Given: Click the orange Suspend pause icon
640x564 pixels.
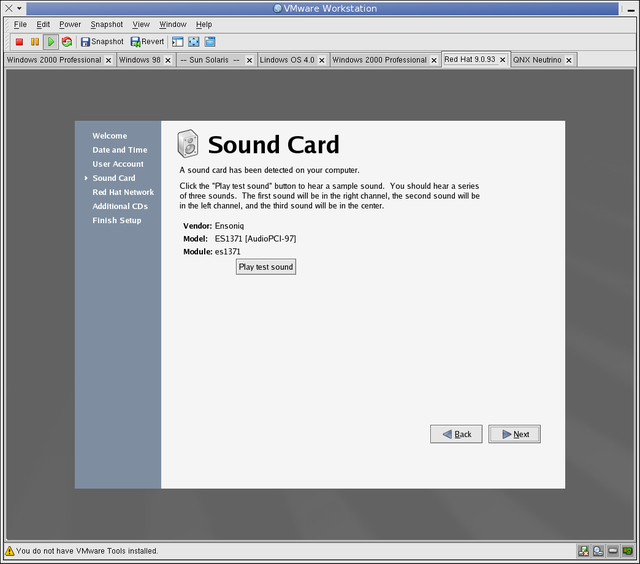Looking at the screenshot, I should (35, 42).
